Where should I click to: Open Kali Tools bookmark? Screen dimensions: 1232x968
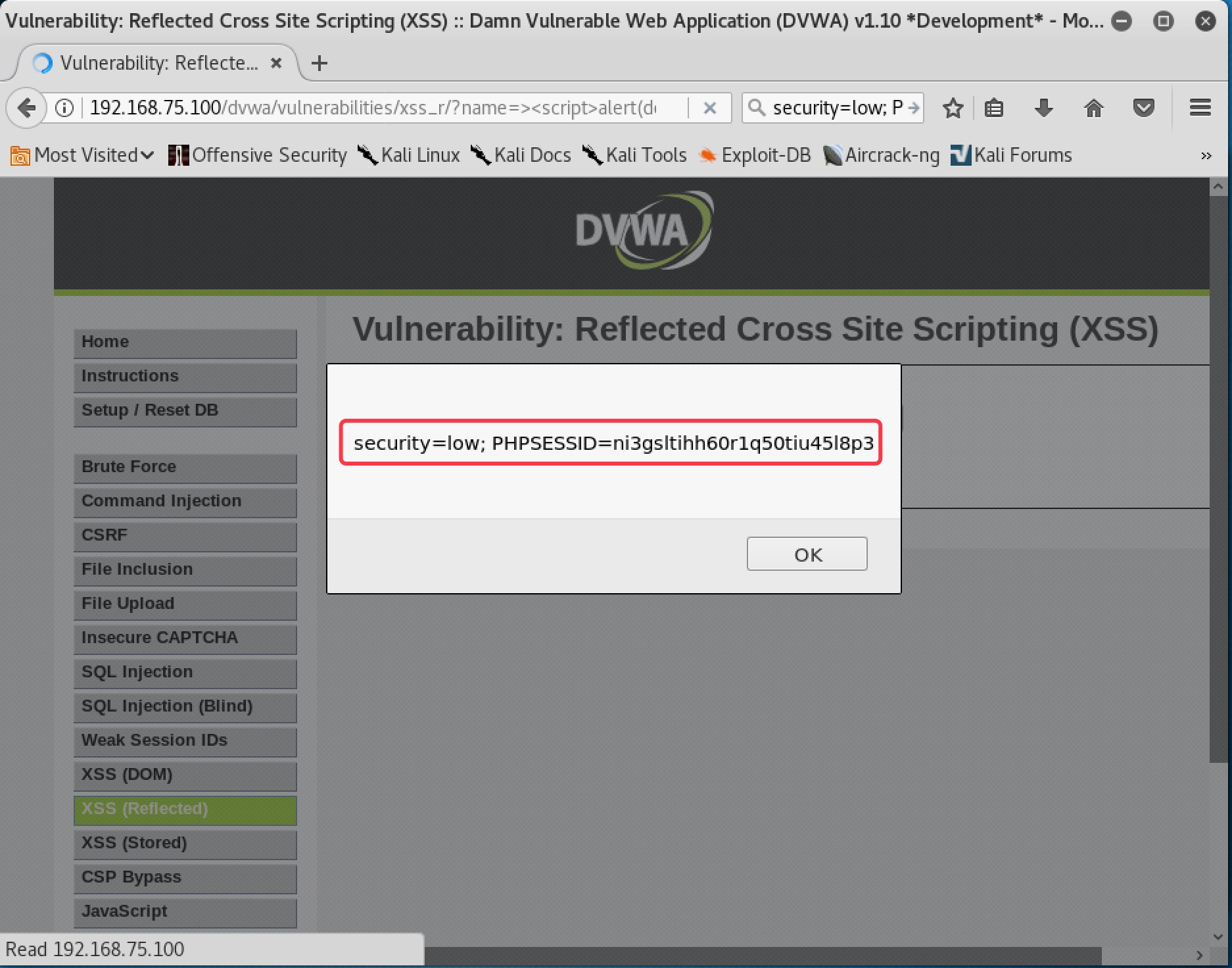coord(634,155)
